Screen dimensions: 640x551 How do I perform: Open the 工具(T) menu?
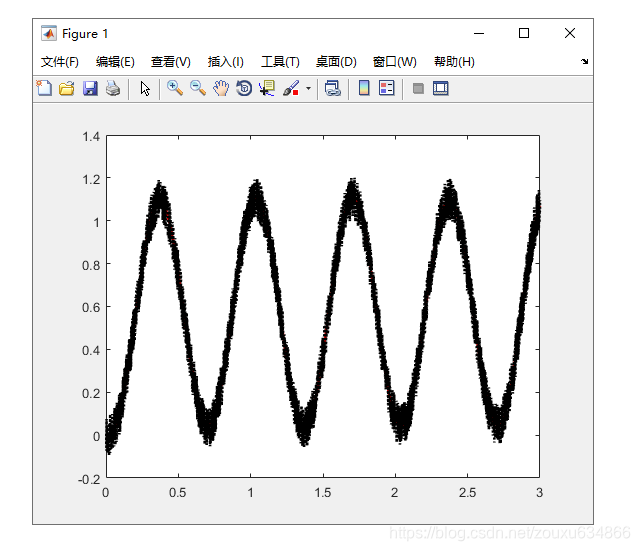click(x=280, y=62)
